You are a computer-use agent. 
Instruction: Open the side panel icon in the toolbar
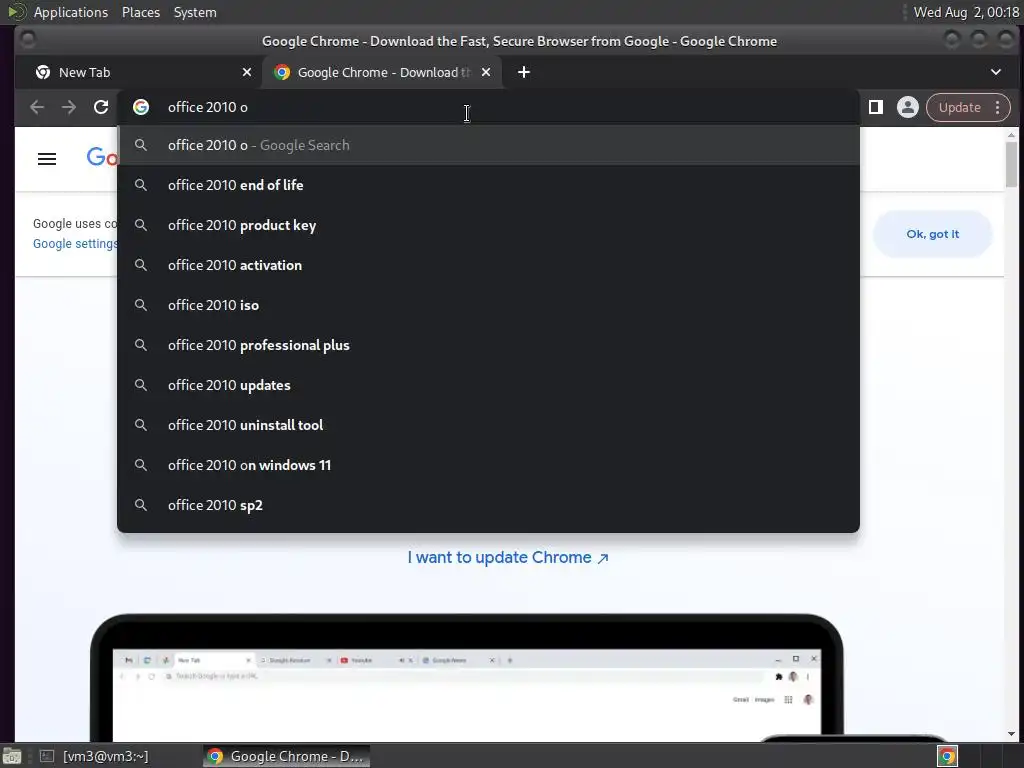pos(876,107)
